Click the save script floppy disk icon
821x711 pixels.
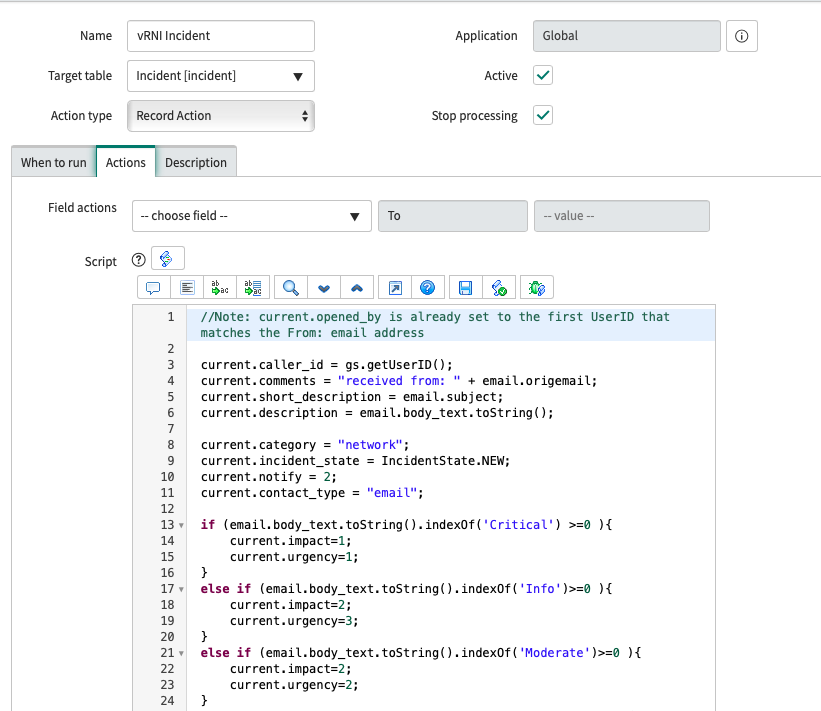tap(465, 288)
